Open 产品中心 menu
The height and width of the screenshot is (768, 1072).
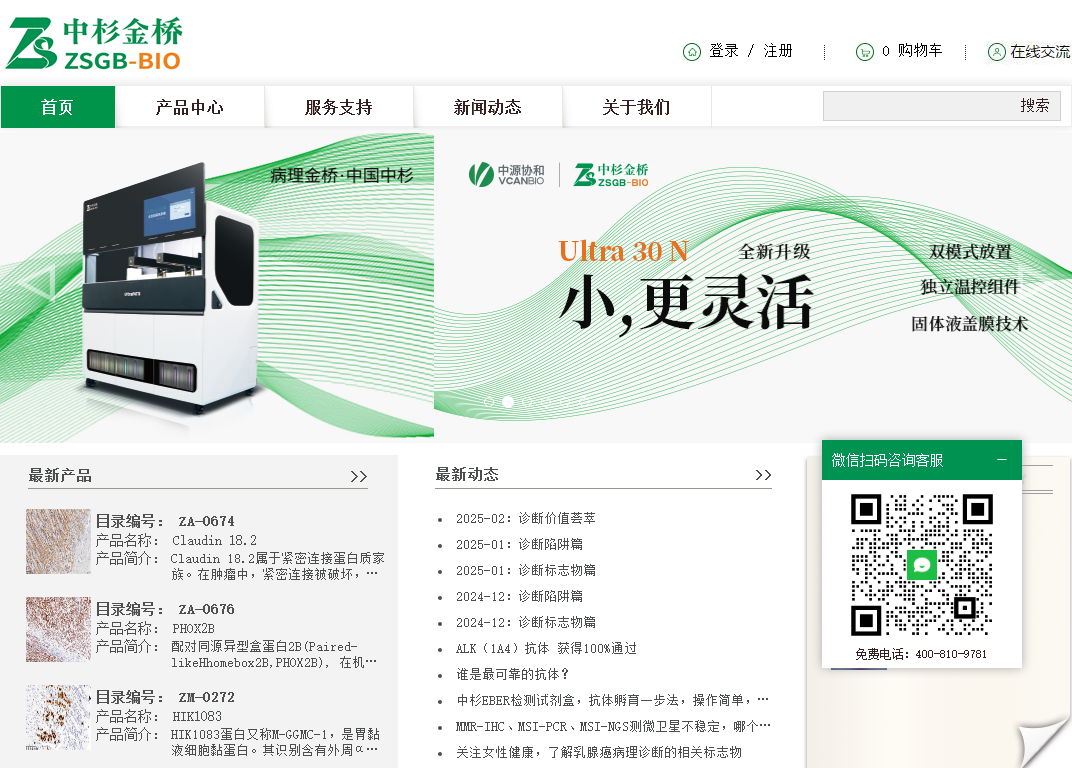point(189,107)
